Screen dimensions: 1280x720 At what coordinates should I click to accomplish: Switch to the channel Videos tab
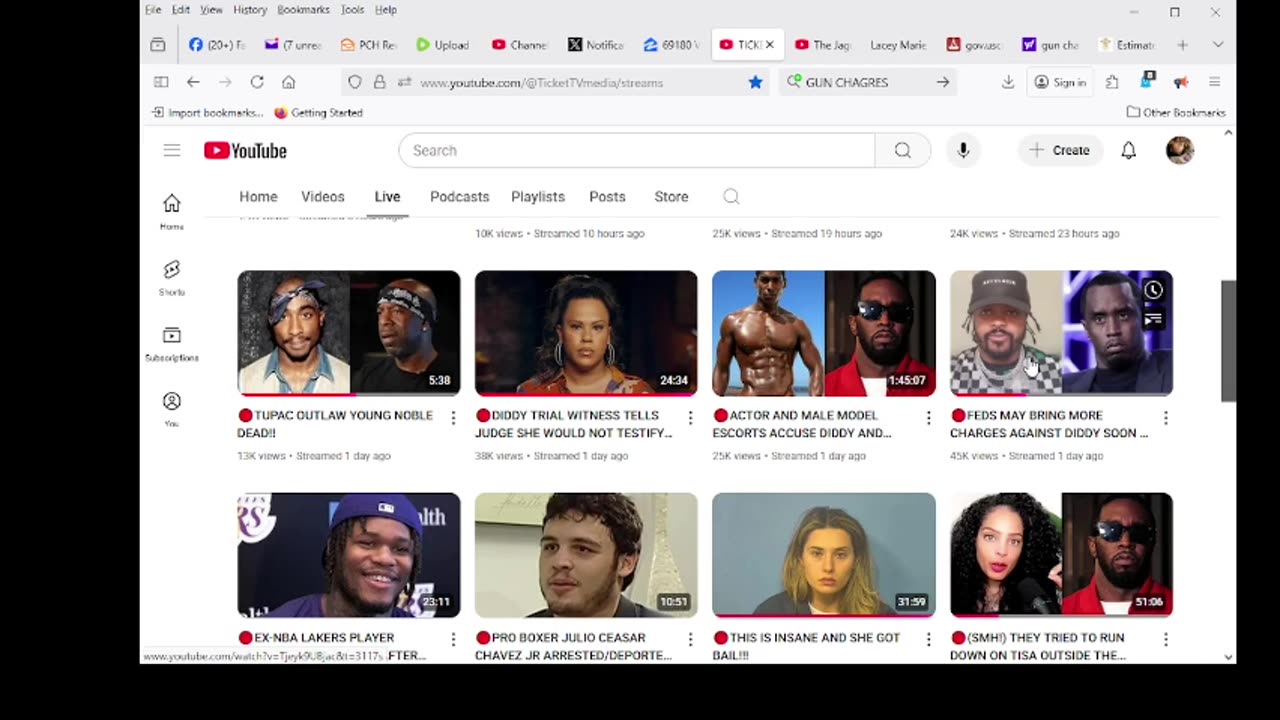322,197
